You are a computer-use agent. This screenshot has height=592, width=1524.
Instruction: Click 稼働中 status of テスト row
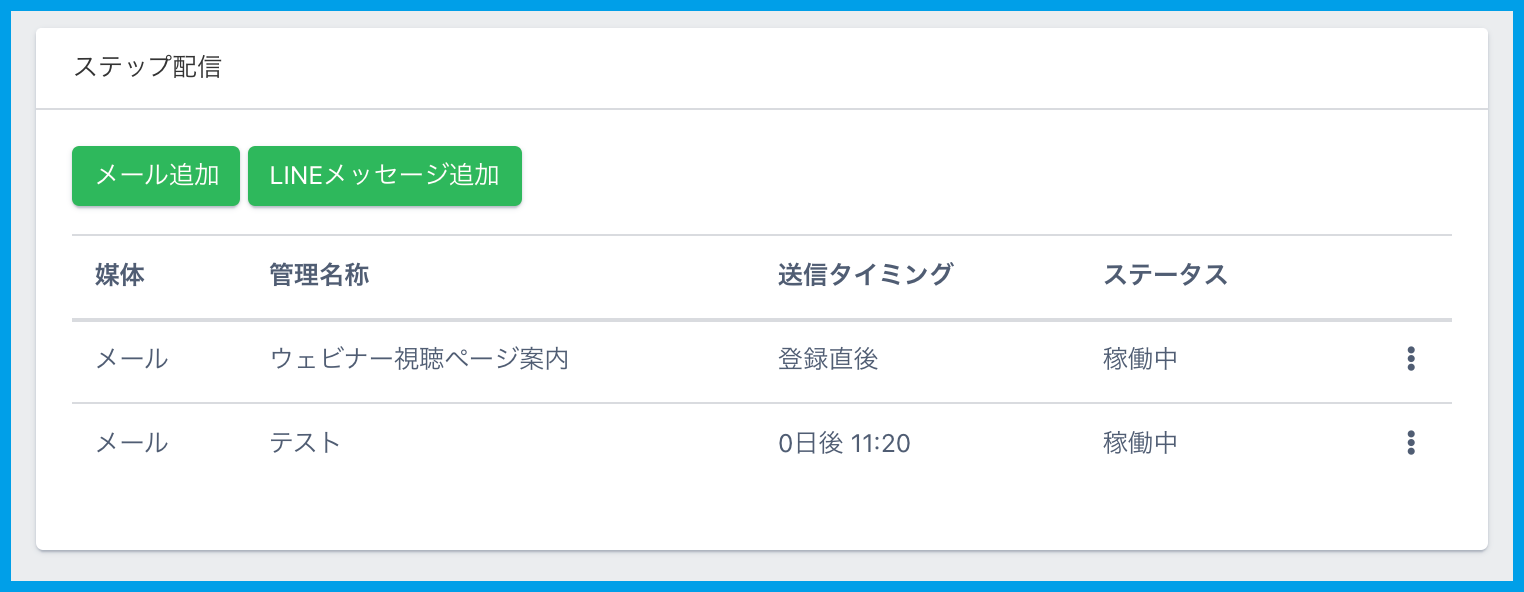point(1140,443)
